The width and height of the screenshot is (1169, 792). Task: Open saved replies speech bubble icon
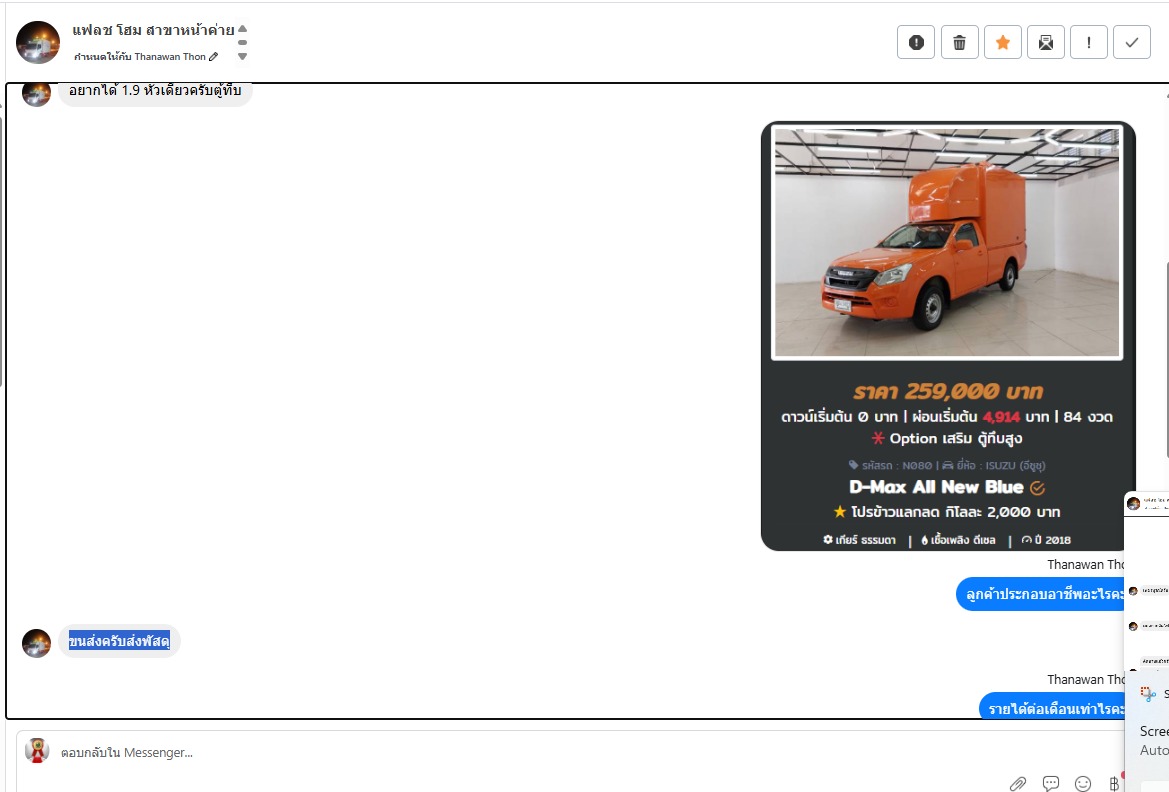coord(1050,783)
